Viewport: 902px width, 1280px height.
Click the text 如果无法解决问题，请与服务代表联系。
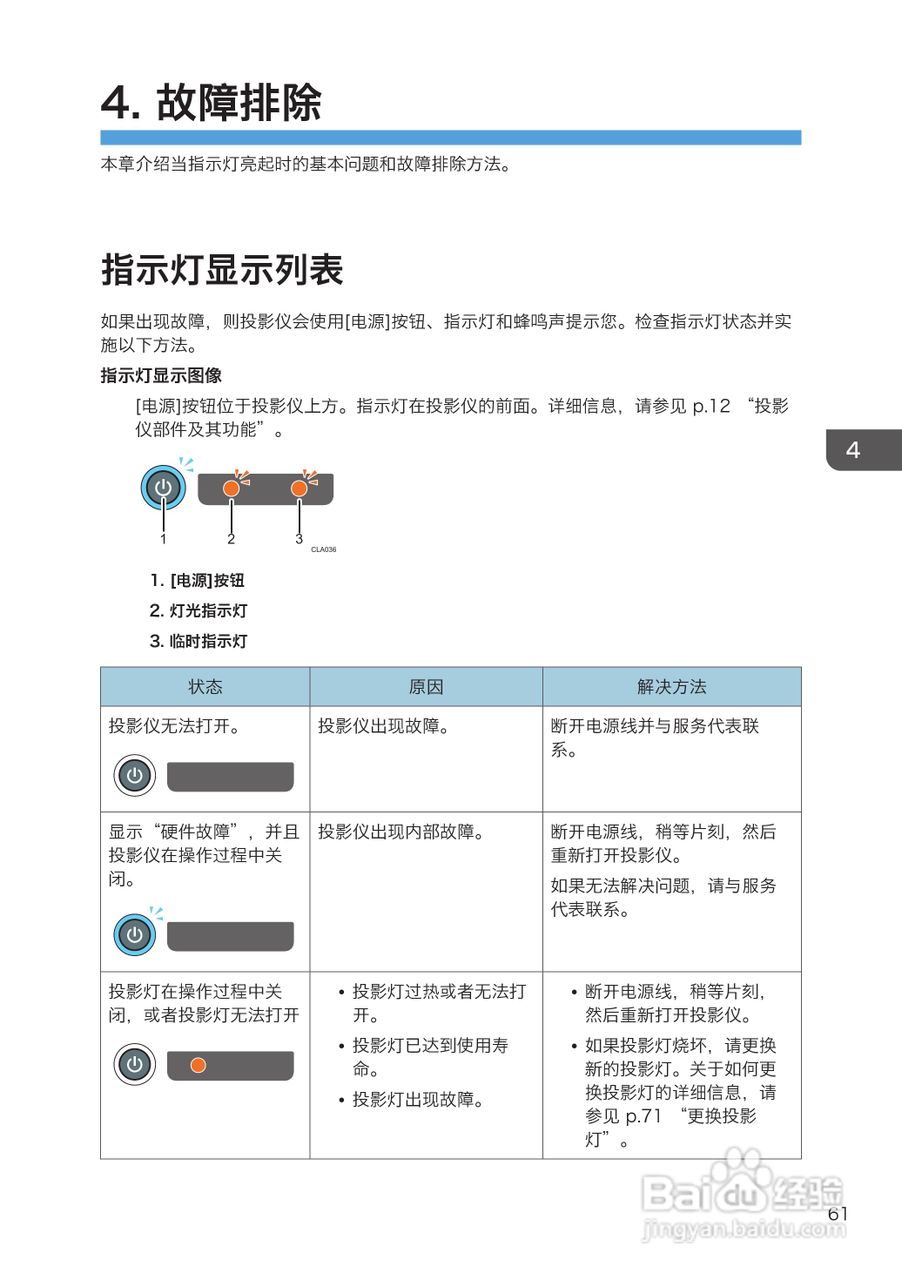pos(663,898)
